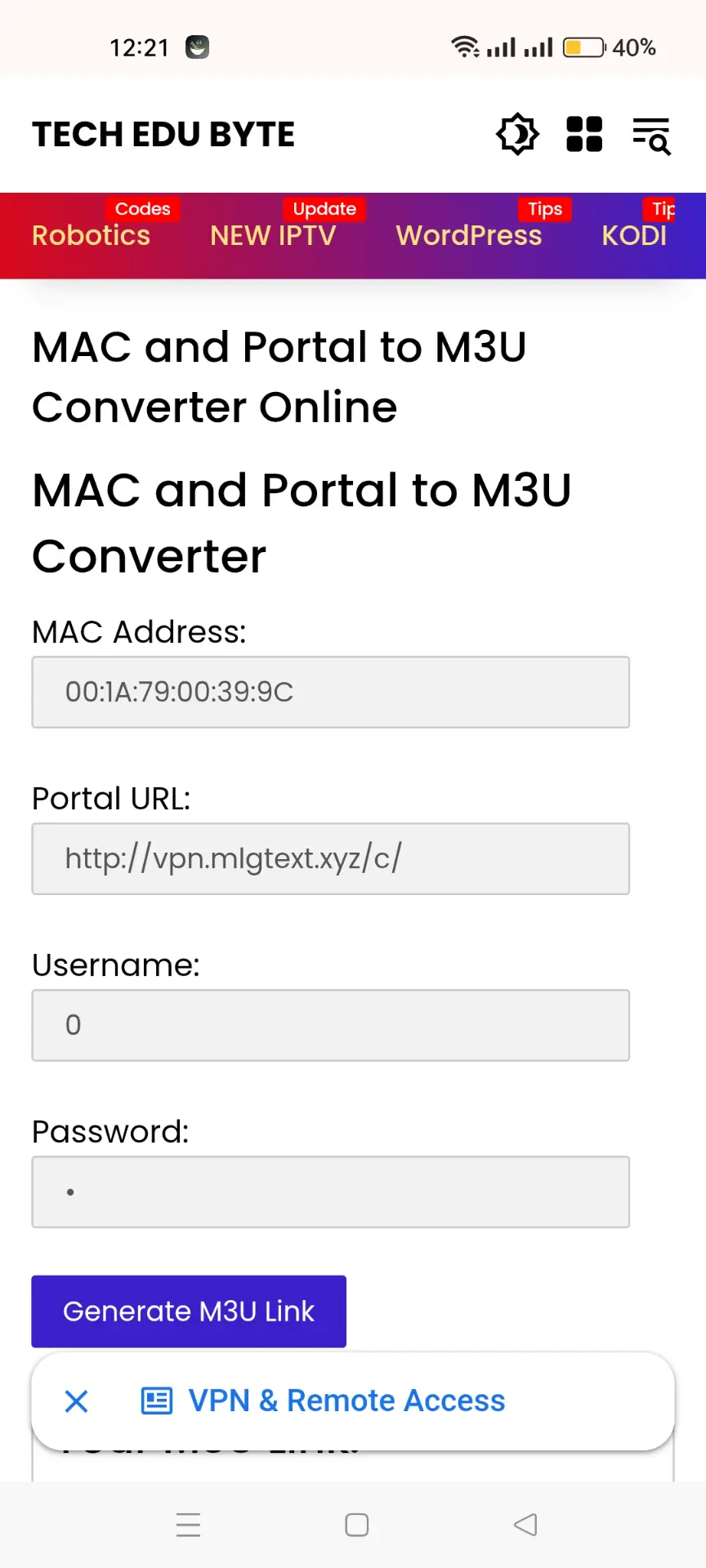The image size is (706, 1568).
Task: Tap the Android back navigation arrow
Action: [x=525, y=1525]
